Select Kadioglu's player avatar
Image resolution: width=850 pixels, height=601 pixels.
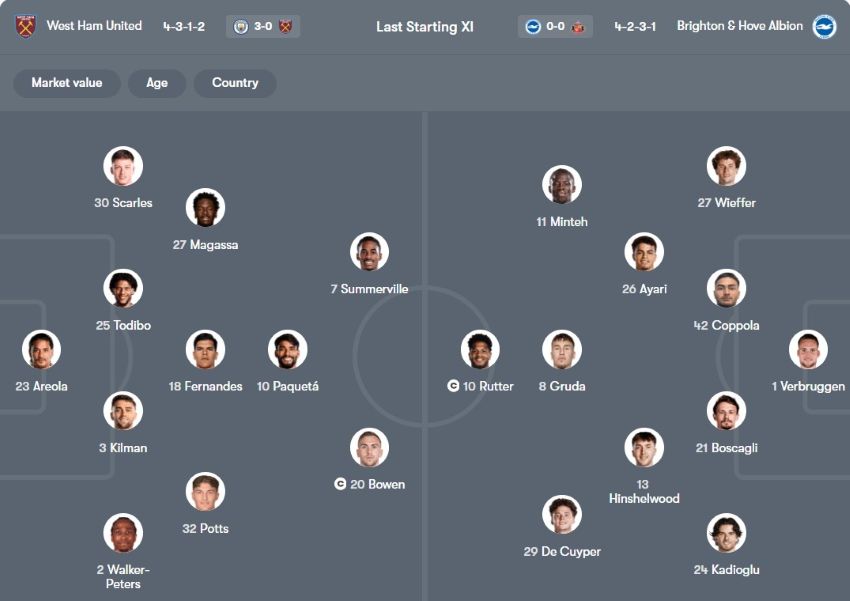pos(726,533)
